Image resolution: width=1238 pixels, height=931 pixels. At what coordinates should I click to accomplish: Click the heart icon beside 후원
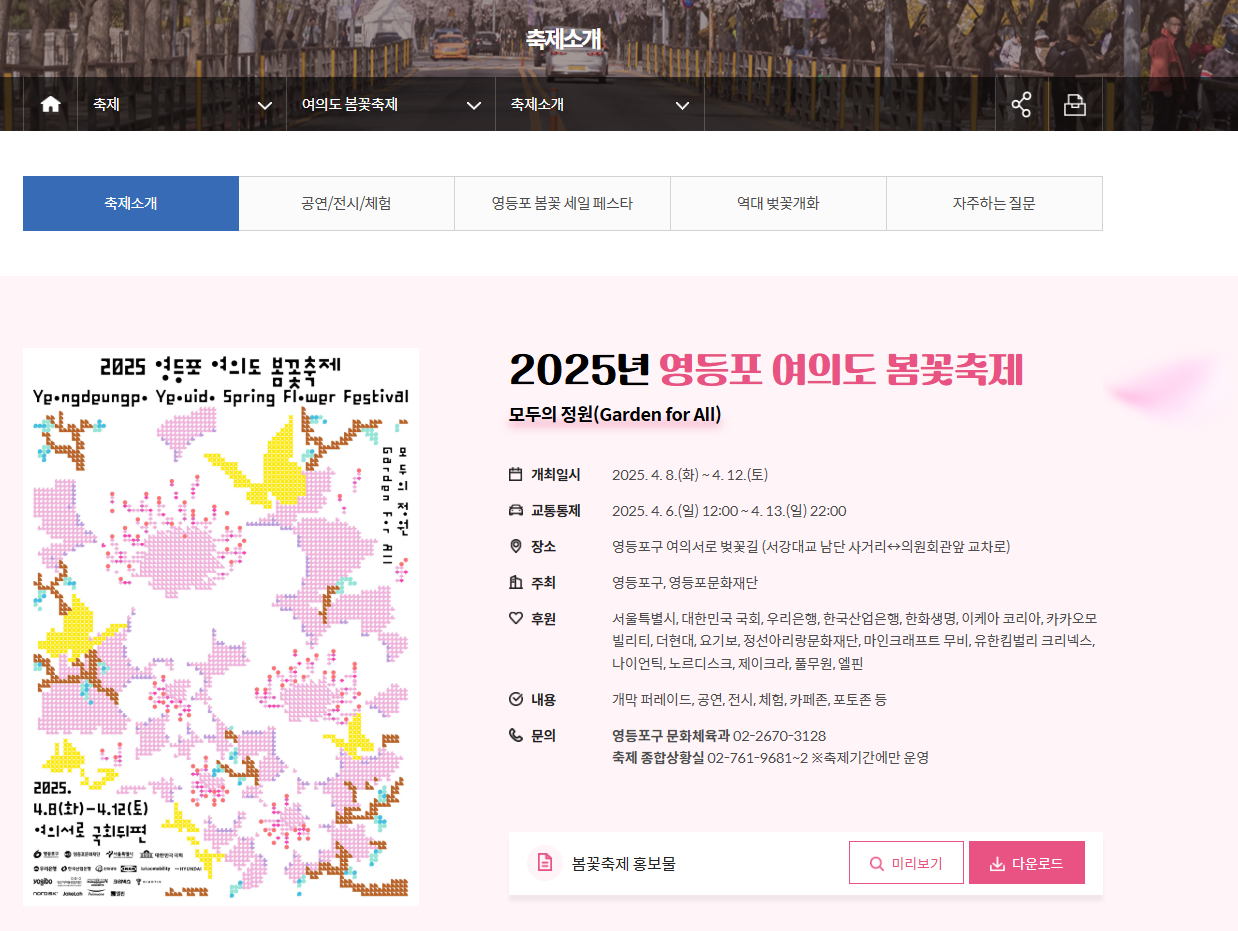pyautogui.click(x=516, y=618)
